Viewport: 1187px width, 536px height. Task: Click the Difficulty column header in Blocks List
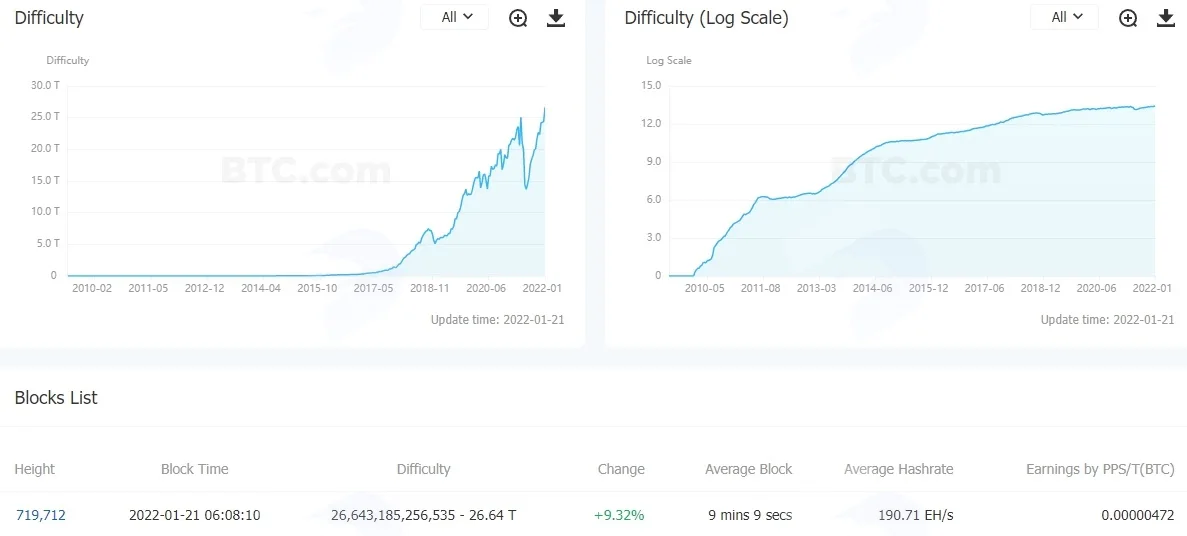coord(423,469)
